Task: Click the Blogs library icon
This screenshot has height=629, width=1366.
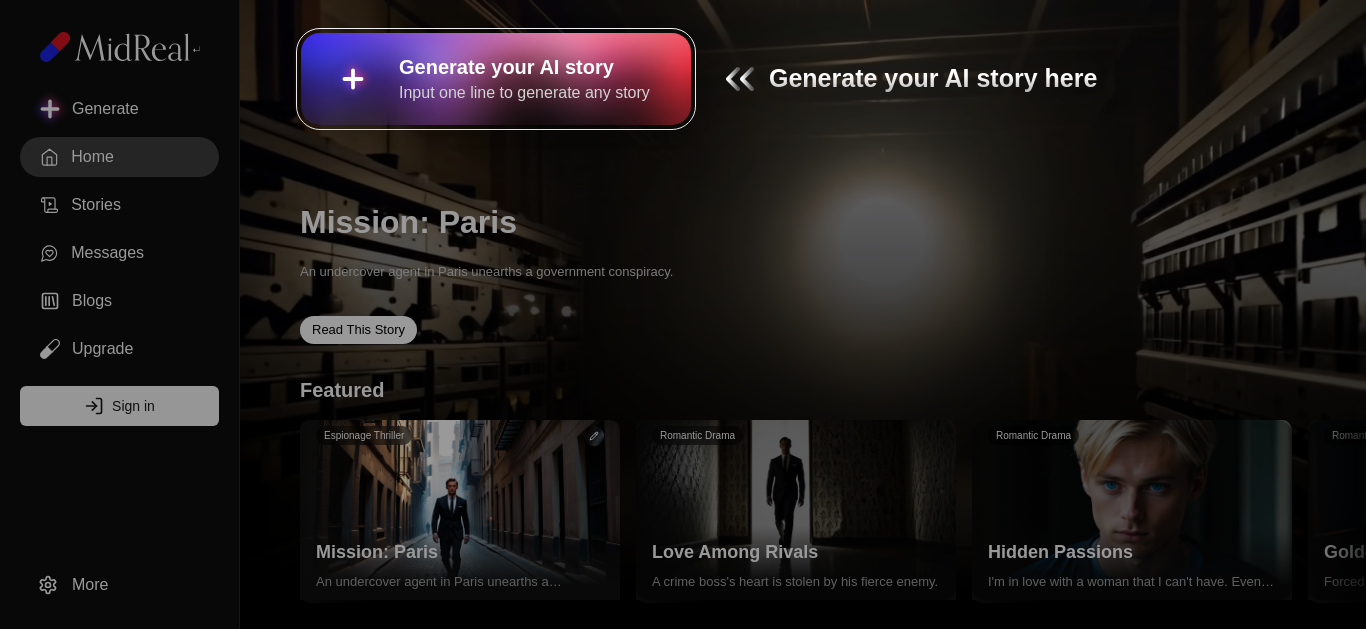Action: (49, 301)
